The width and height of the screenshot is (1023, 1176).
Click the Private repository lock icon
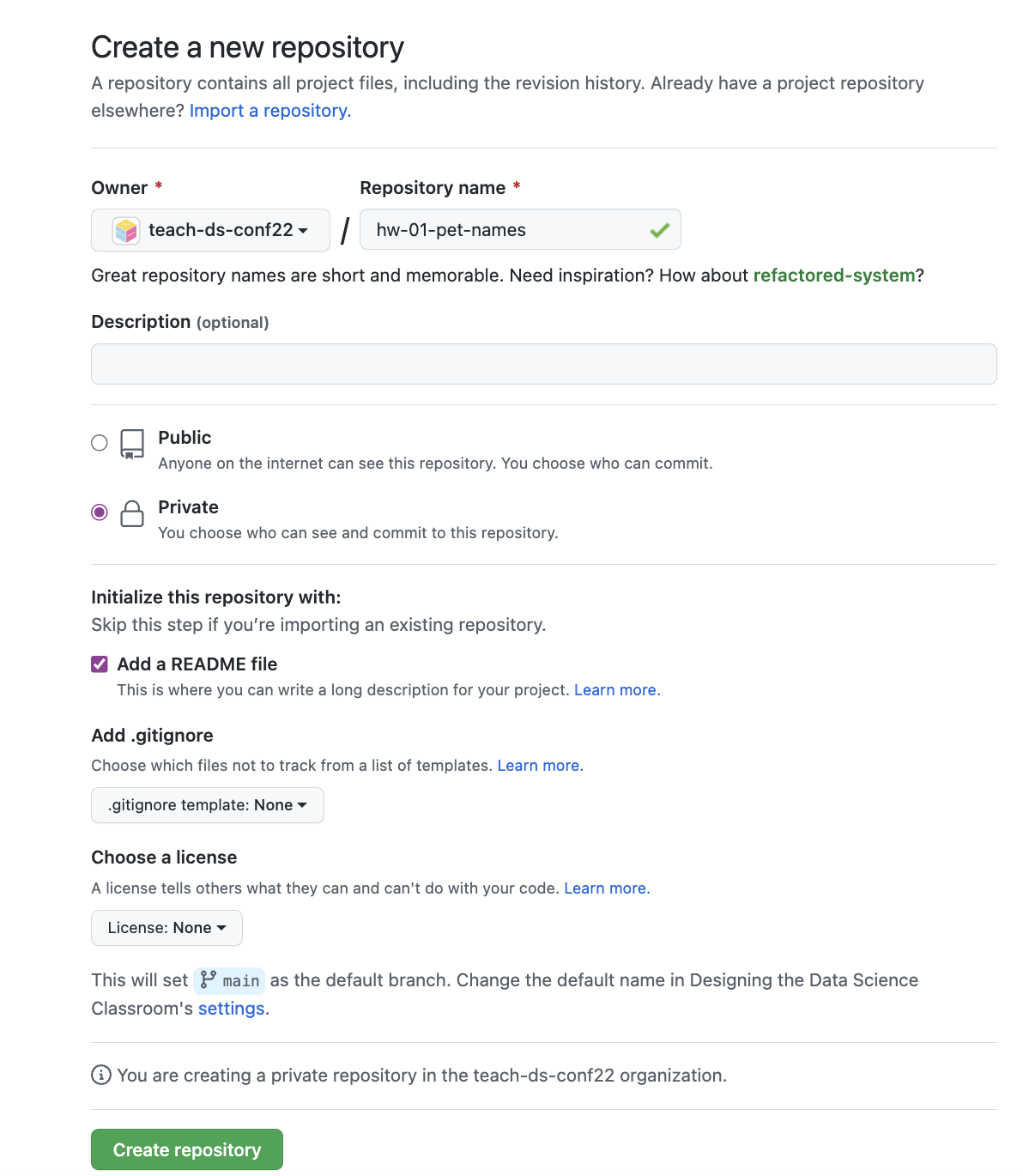(132, 513)
